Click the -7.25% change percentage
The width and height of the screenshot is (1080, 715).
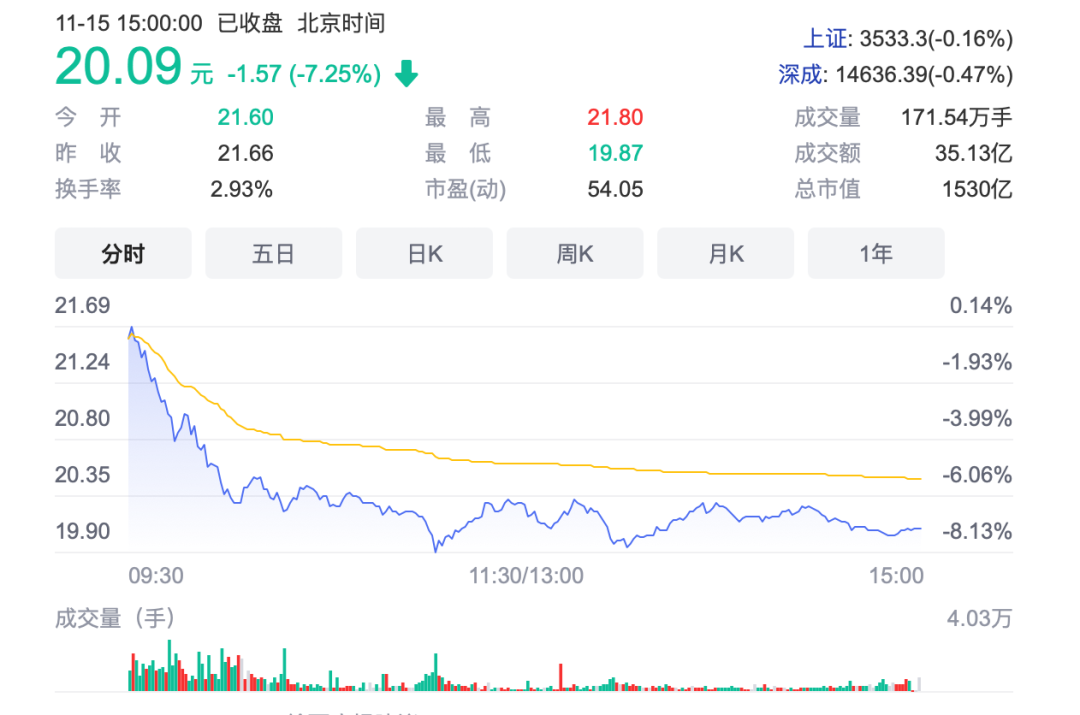point(335,74)
